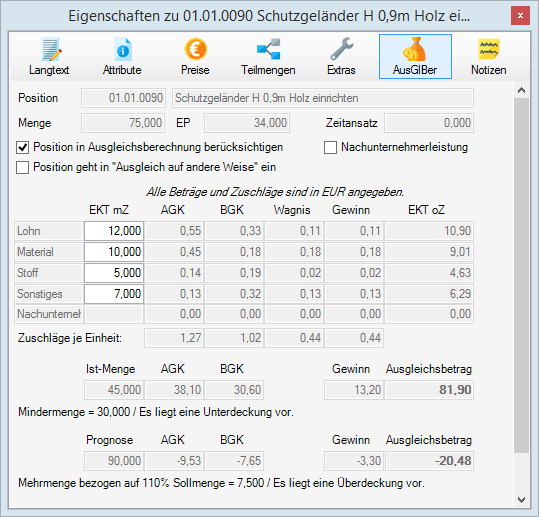Click the Prognose AGK value -9,53
539x517 pixels.
(174, 461)
